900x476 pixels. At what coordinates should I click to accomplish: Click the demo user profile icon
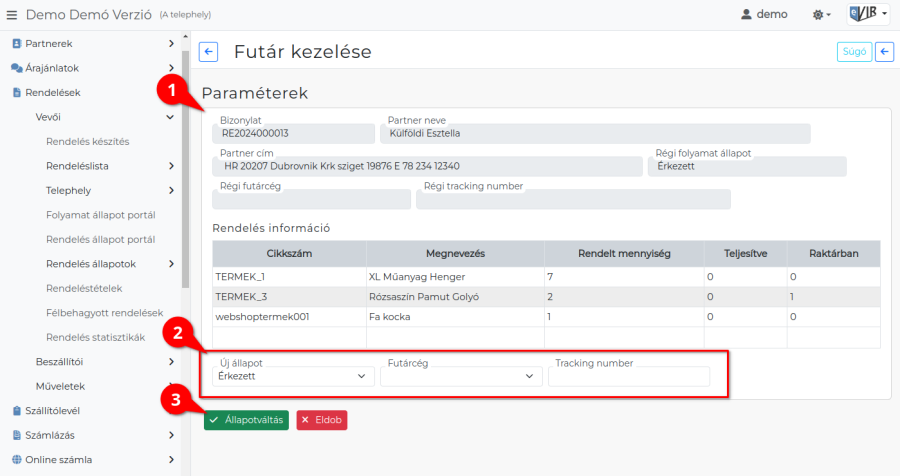pos(745,15)
